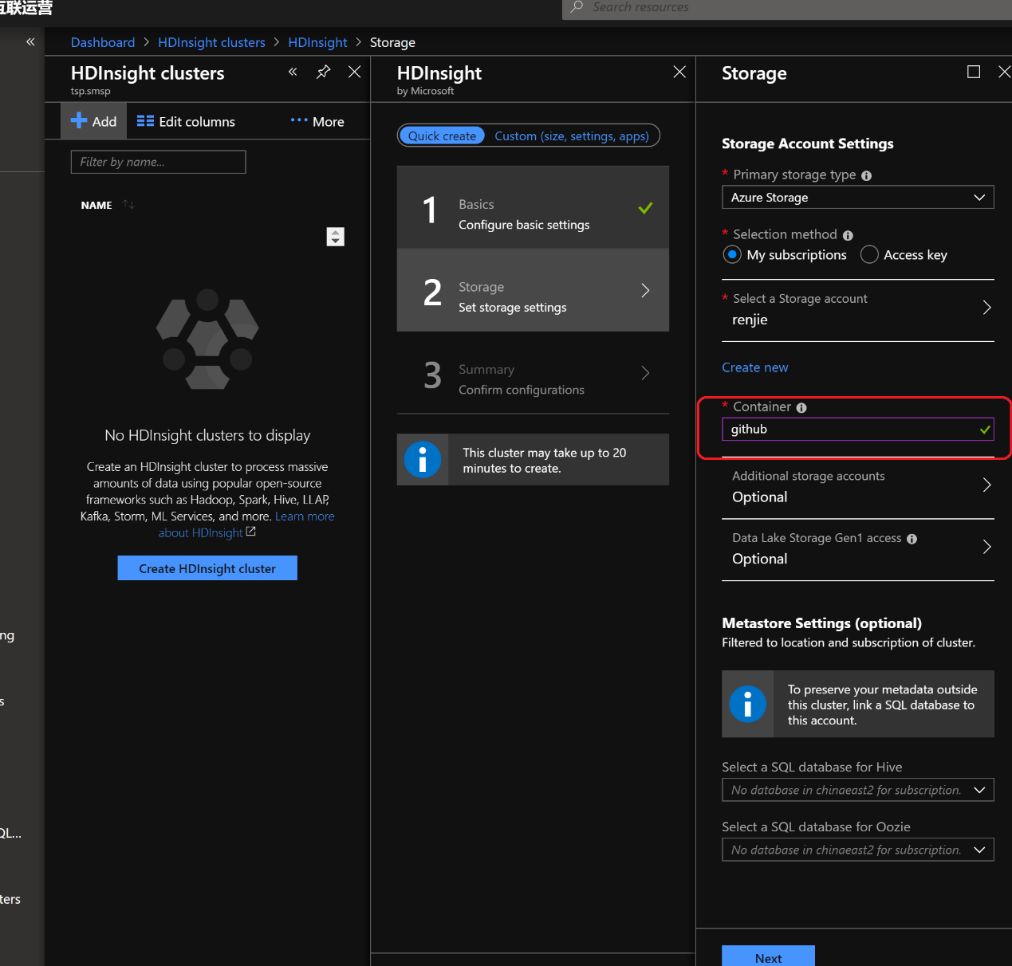1012x966 pixels.
Task: Open Primary storage type dropdown
Action: coord(857,198)
